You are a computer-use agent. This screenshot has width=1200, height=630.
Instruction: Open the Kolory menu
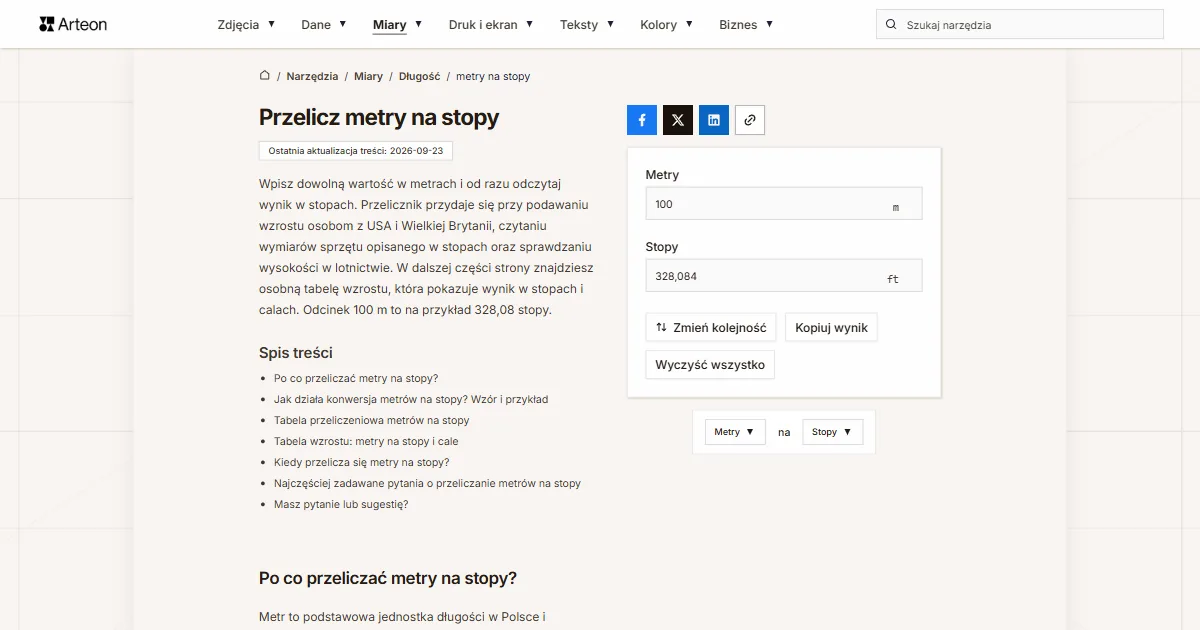coord(667,24)
